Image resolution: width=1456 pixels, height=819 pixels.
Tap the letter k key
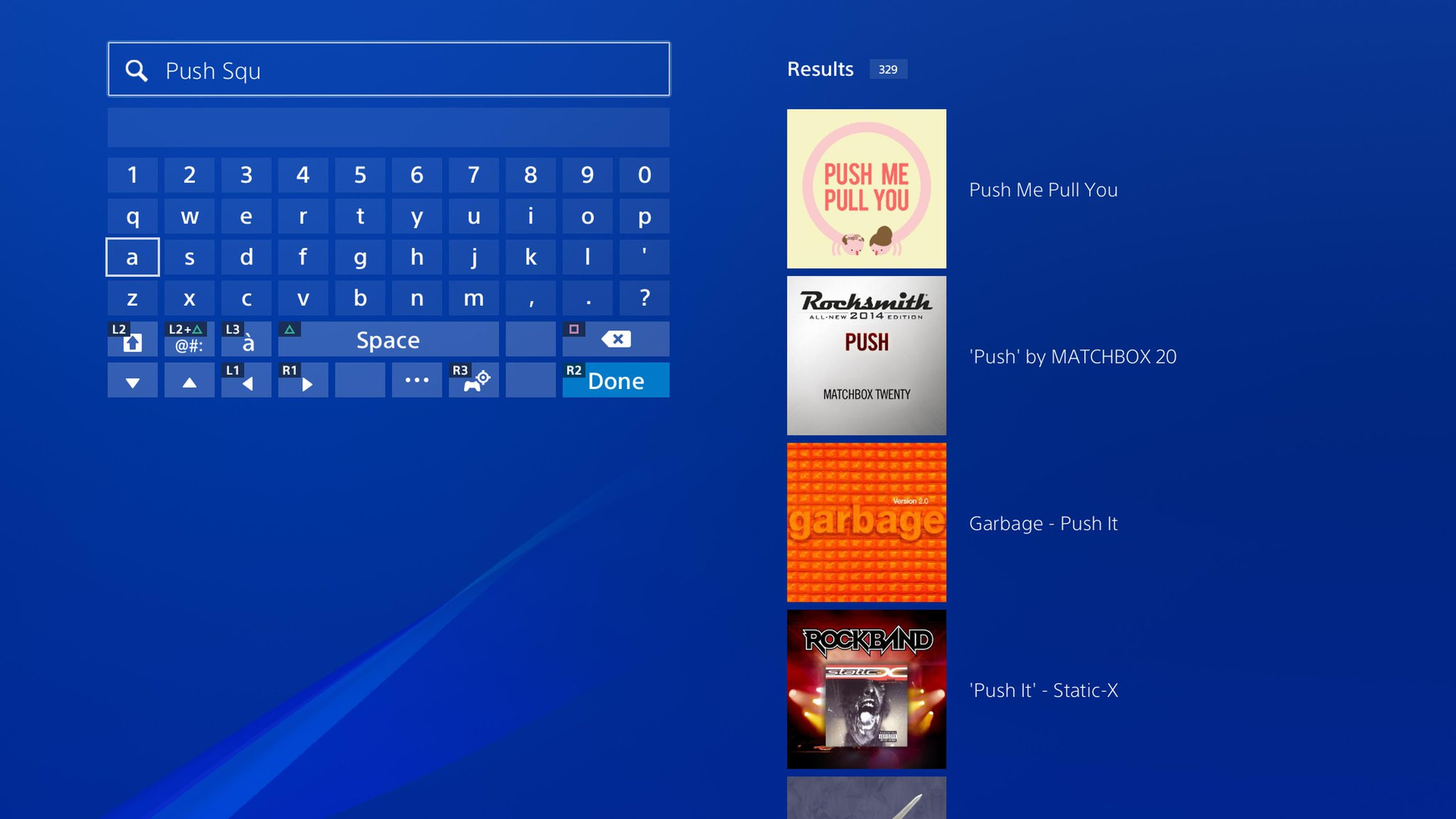530,257
